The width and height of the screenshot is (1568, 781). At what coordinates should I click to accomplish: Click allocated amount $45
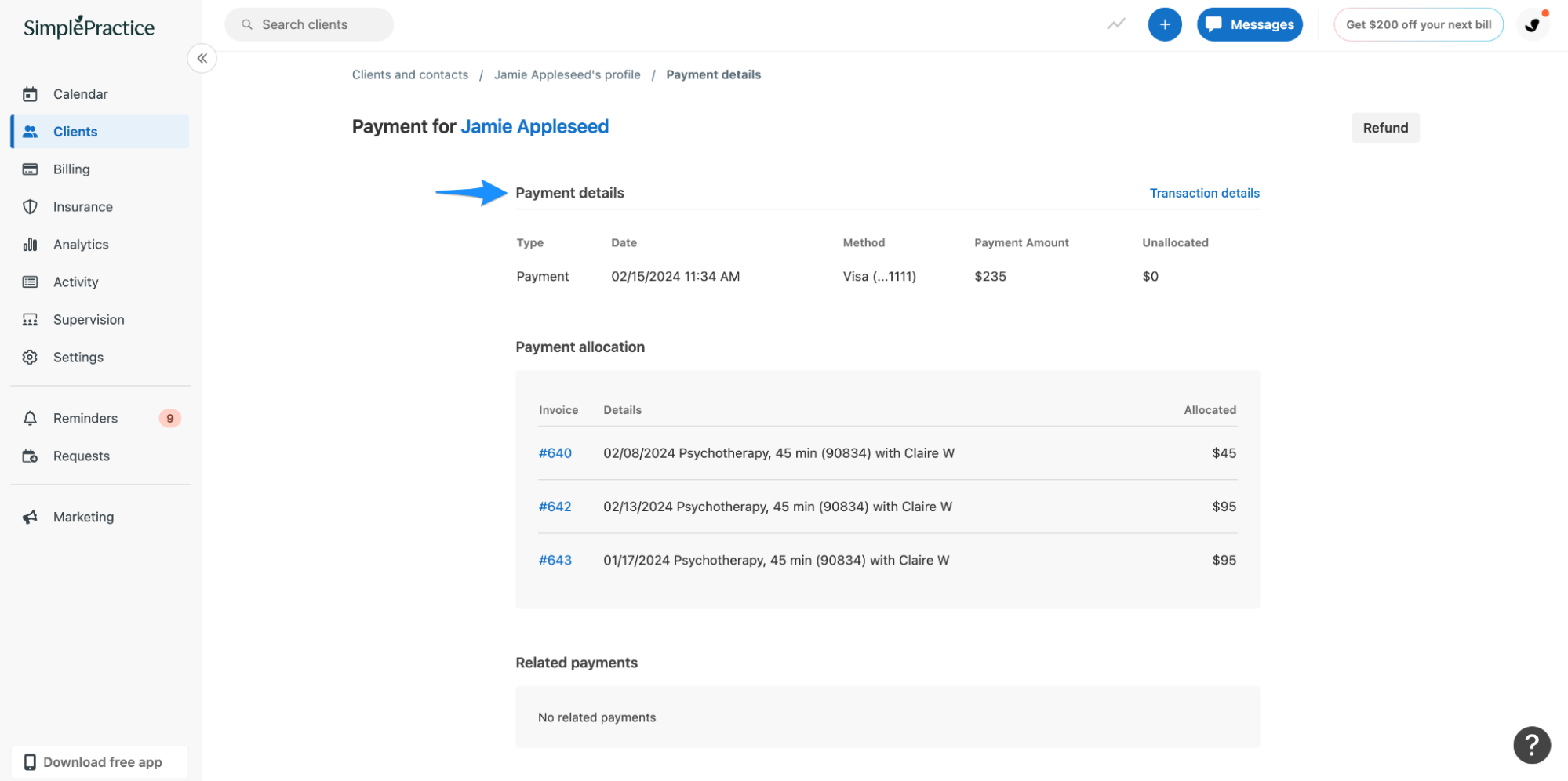click(x=1224, y=453)
